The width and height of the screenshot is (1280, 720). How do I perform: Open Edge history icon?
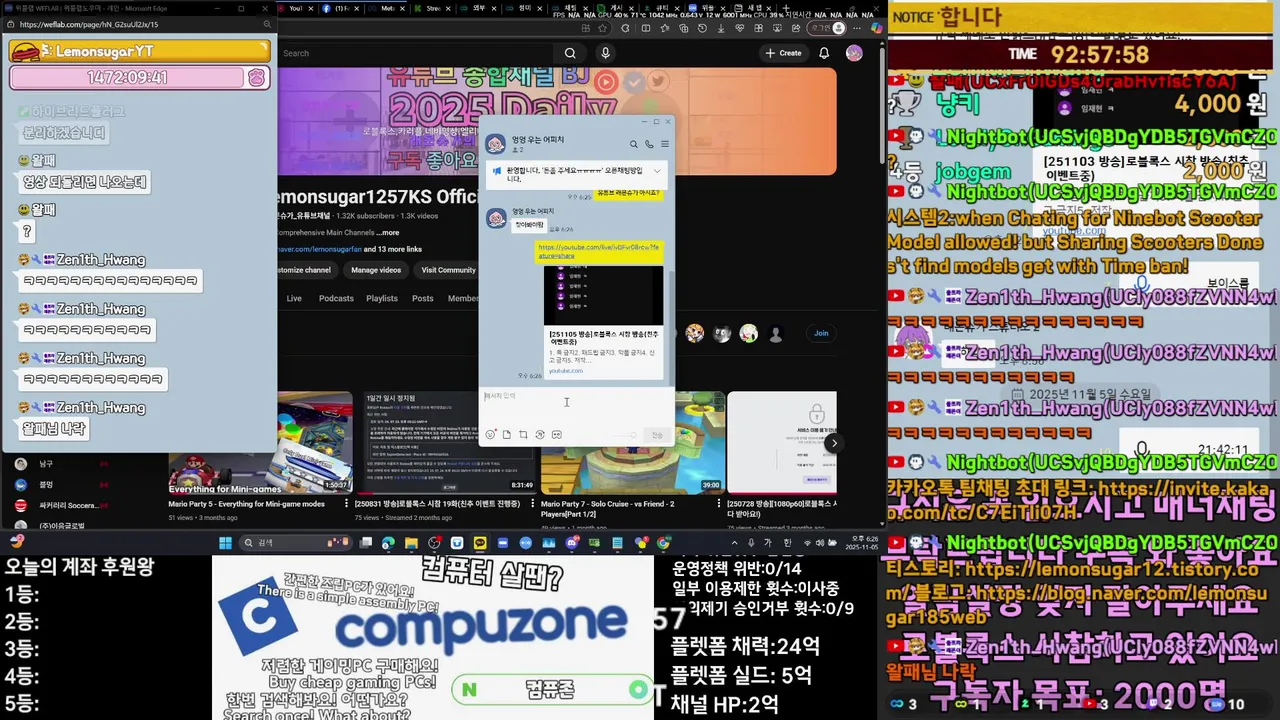pyautogui.click(x=702, y=28)
